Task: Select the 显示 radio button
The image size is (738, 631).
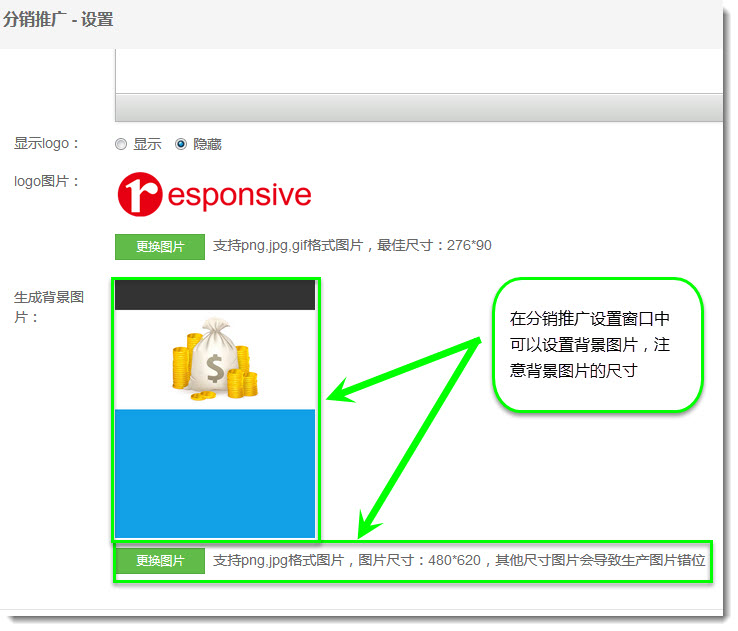Action: point(121,144)
